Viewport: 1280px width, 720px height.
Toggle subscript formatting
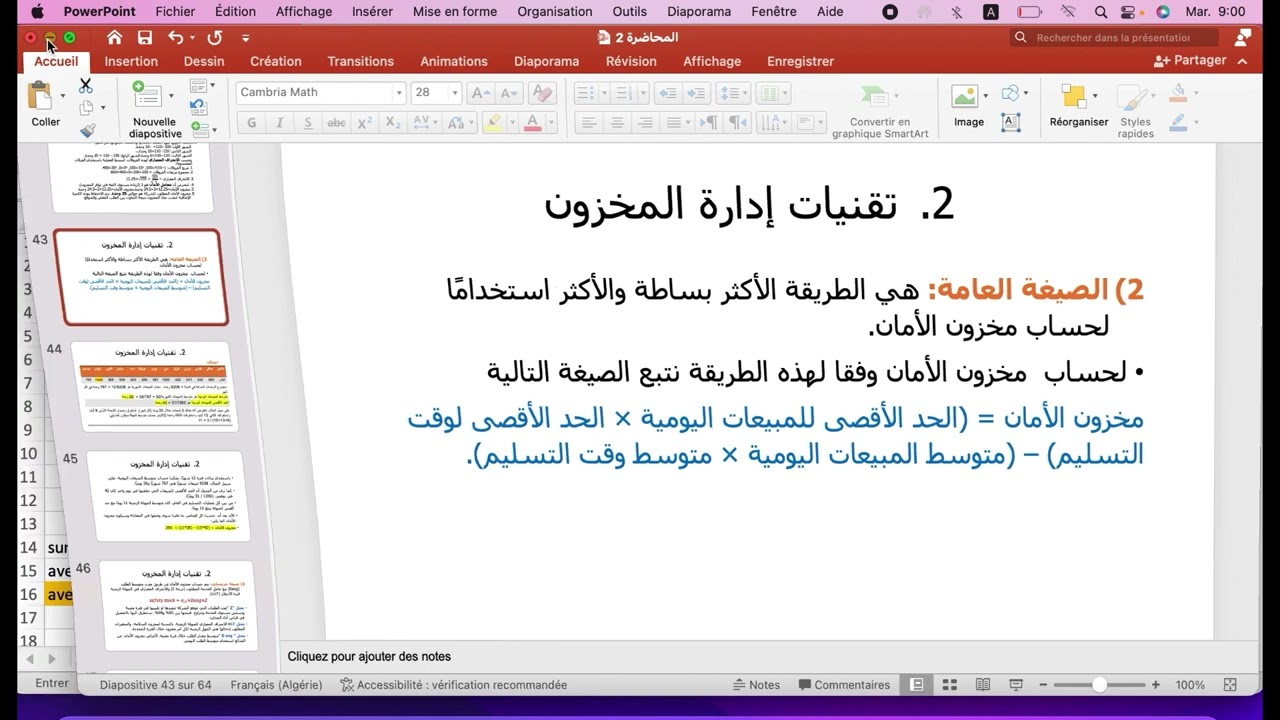click(x=393, y=123)
